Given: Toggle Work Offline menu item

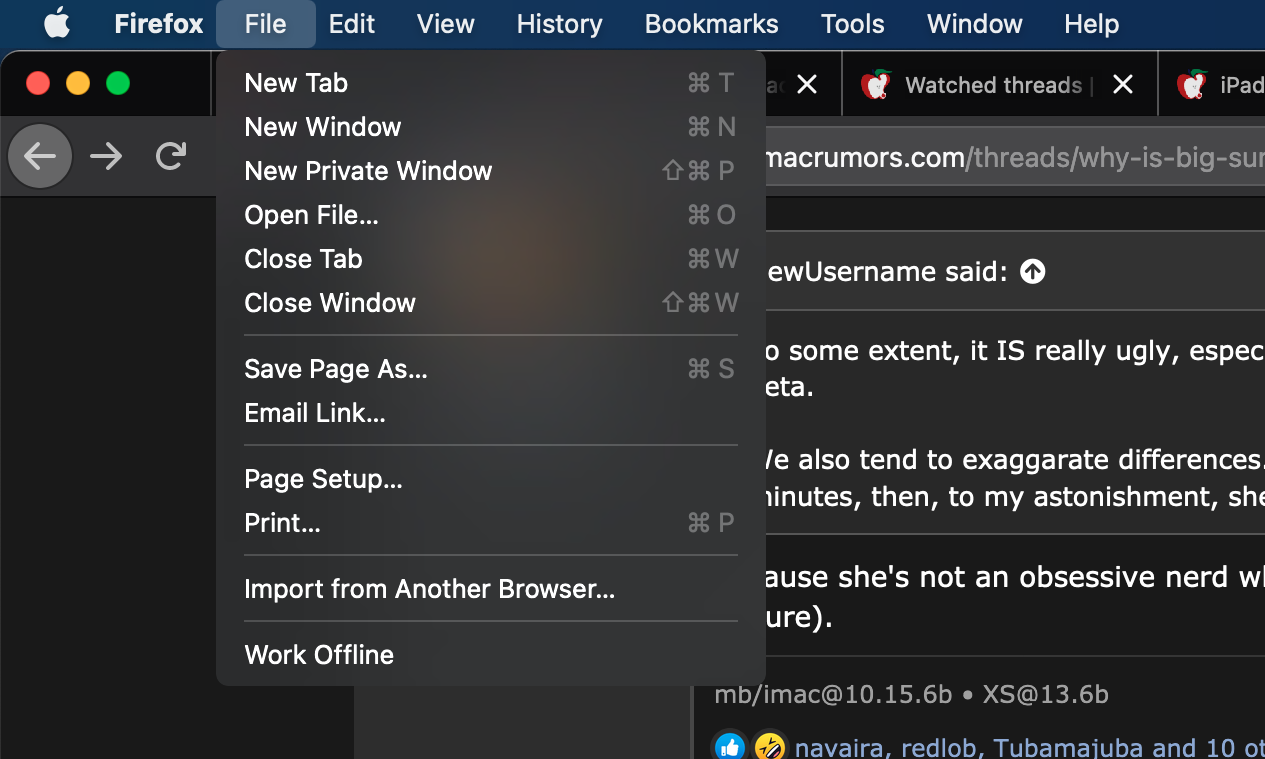Looking at the screenshot, I should pos(491,655).
